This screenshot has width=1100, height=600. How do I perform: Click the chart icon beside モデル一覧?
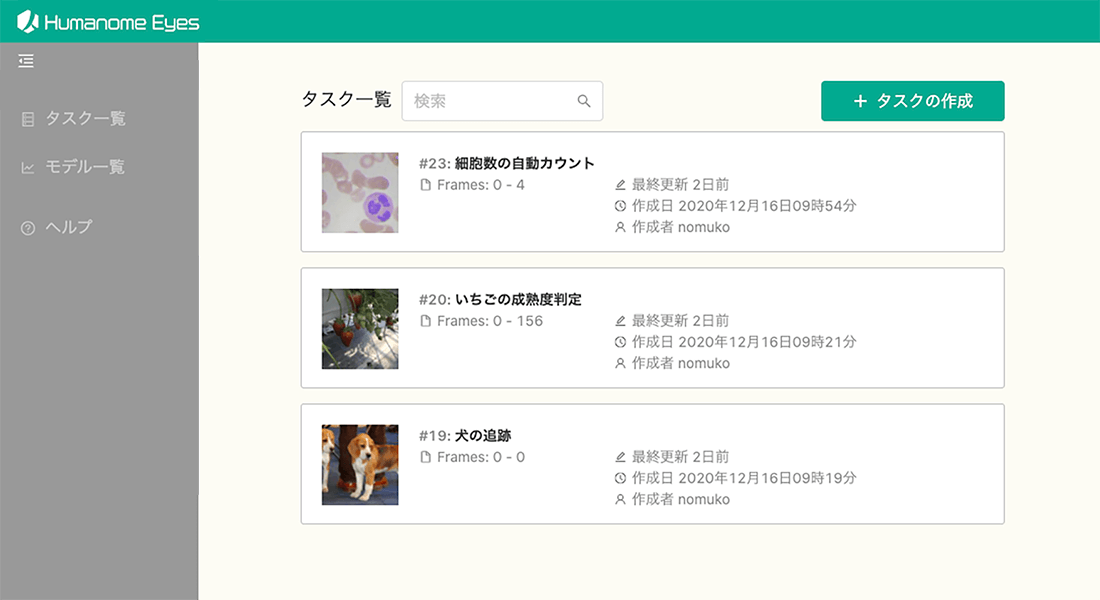point(28,168)
